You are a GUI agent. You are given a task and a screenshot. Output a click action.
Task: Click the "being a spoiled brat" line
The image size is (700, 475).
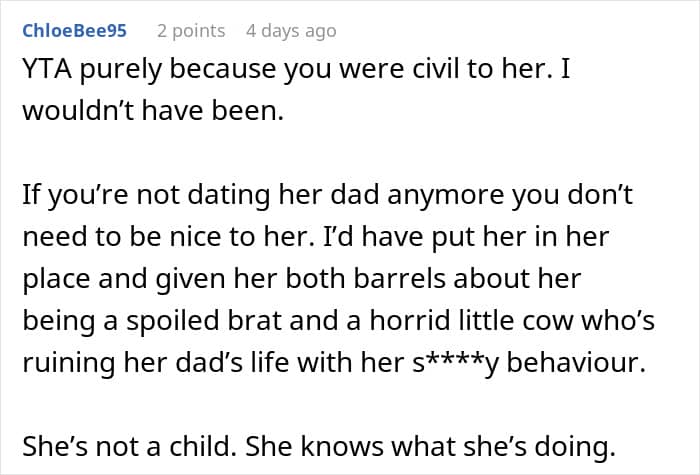pyautogui.click(x=338, y=321)
